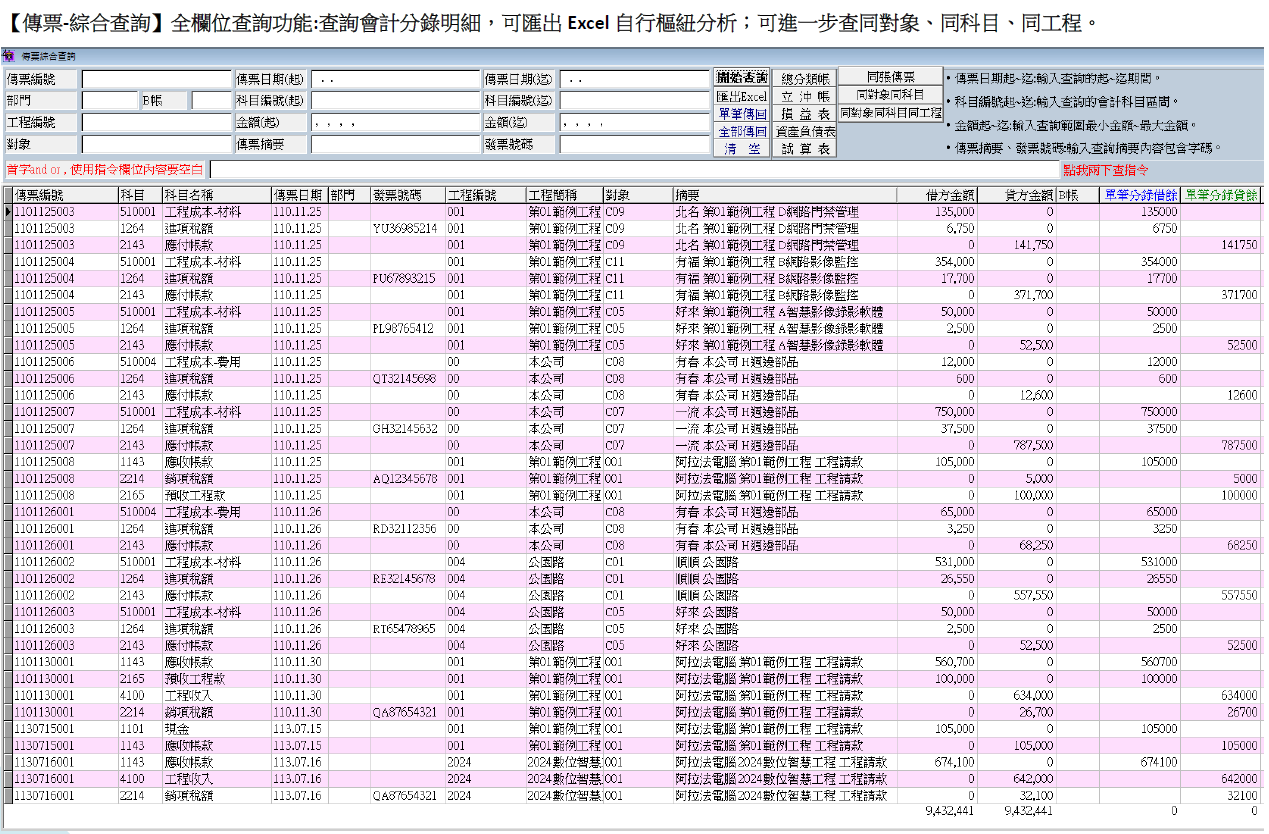Click the 科目編號(起) input field
The width and height of the screenshot is (1269, 834).
coord(395,100)
